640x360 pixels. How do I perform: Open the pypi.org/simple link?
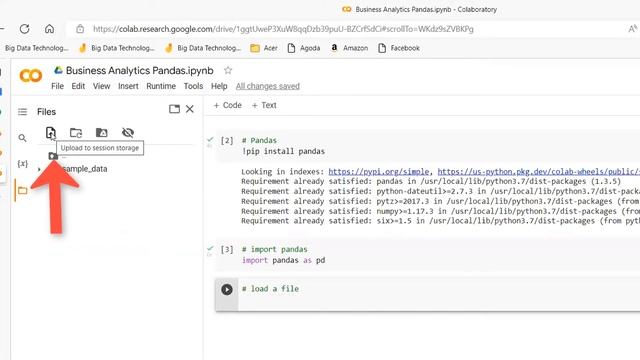(379, 171)
